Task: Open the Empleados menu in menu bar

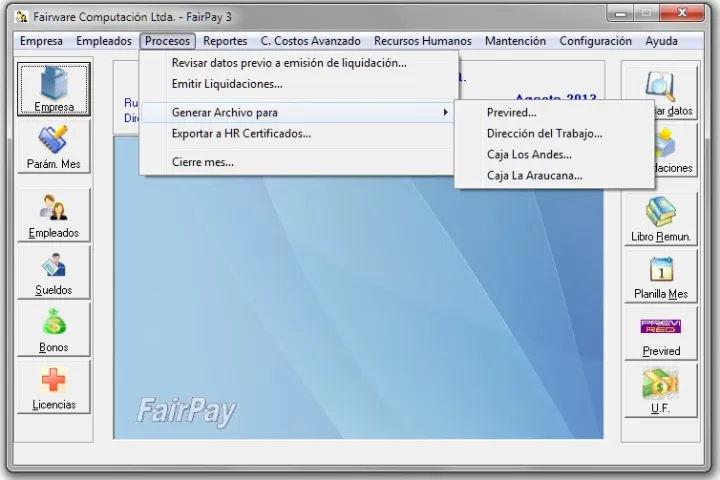Action: pyautogui.click(x=104, y=41)
